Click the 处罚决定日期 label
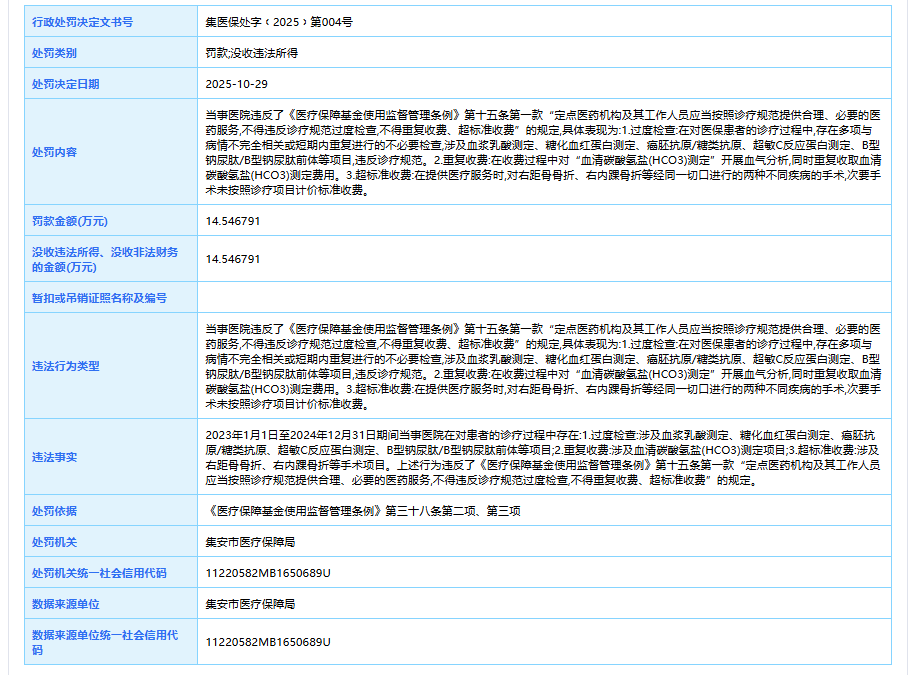This screenshot has width=921, height=675. (66, 84)
